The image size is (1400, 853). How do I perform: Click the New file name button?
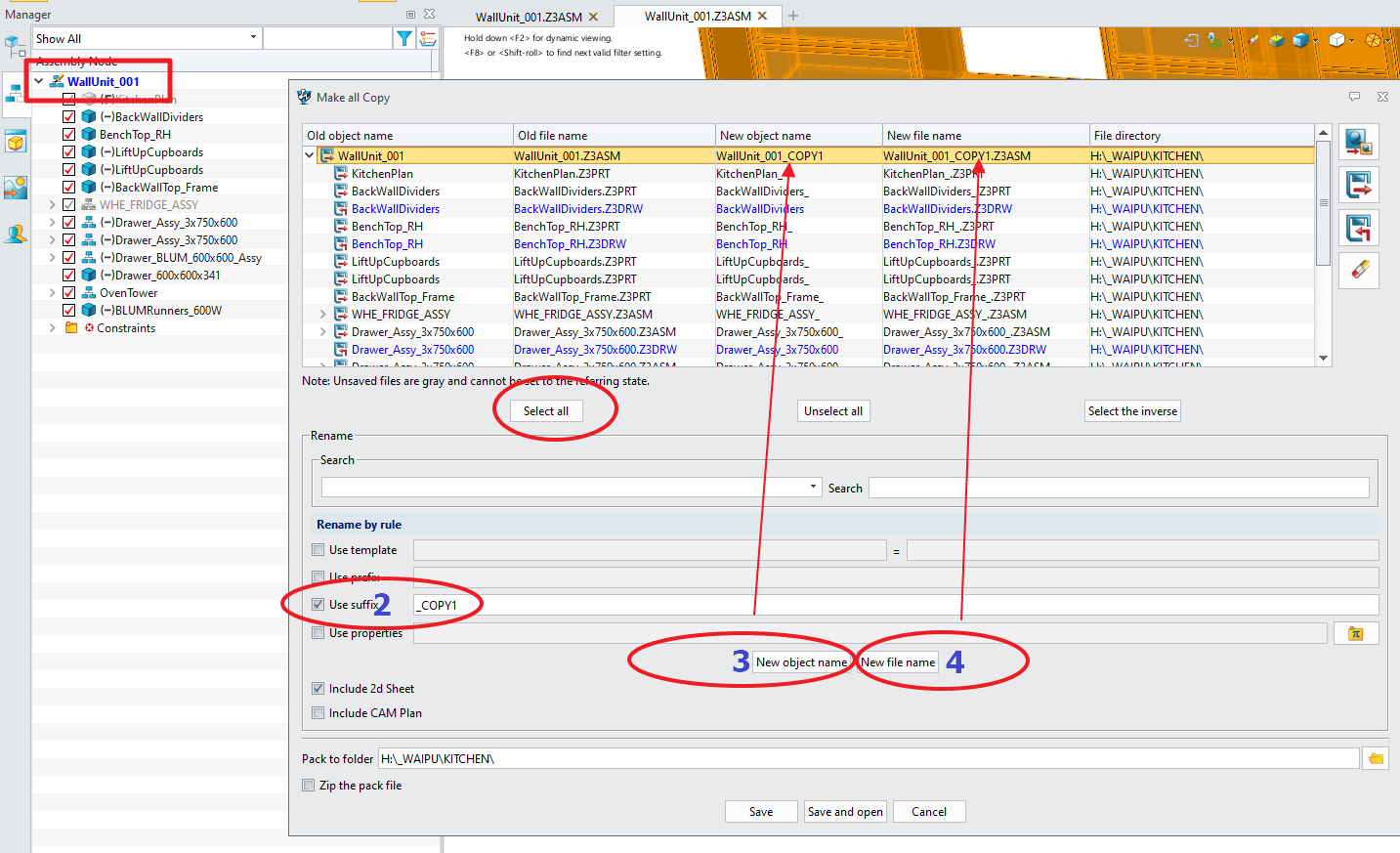tap(898, 662)
